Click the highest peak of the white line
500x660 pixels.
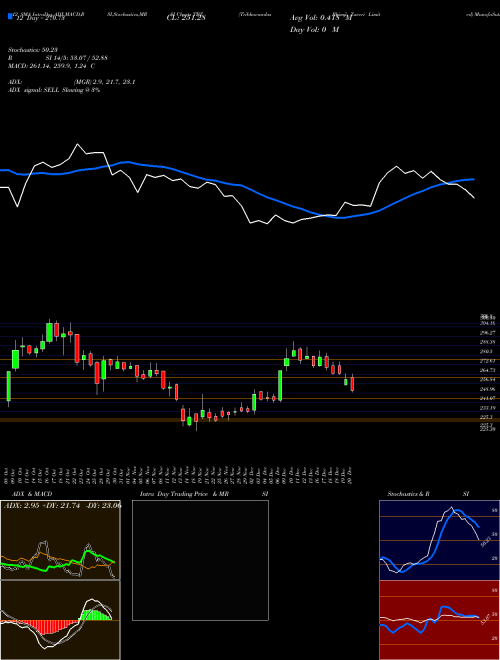77,145
